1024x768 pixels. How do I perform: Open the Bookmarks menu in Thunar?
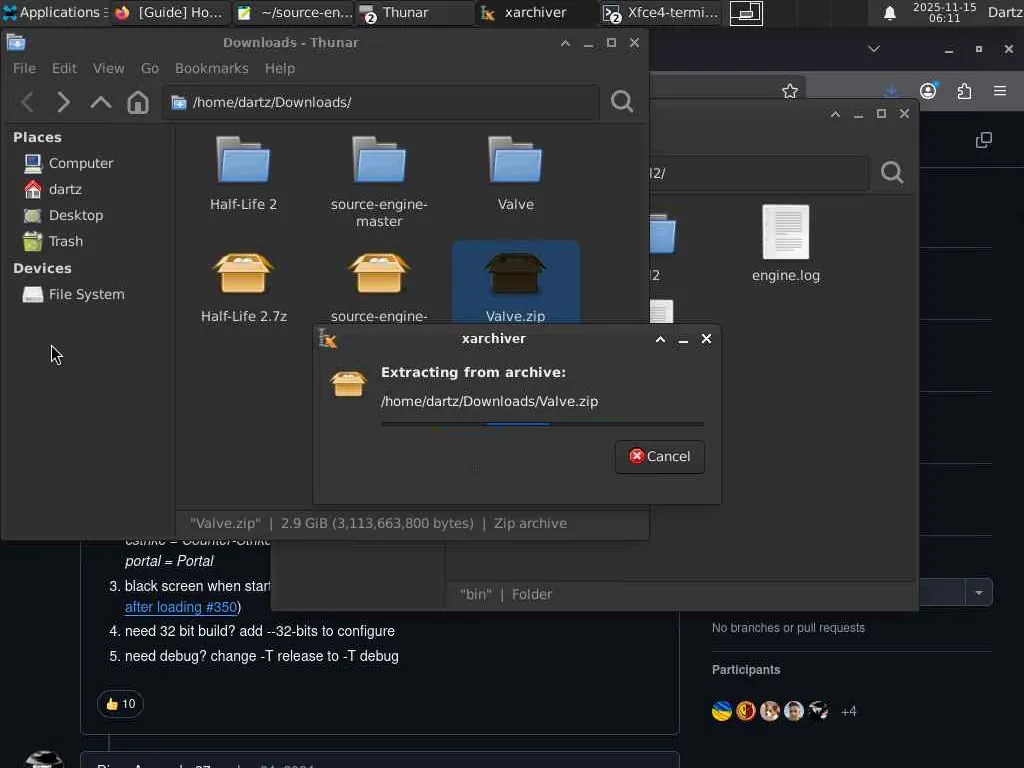pos(212,69)
